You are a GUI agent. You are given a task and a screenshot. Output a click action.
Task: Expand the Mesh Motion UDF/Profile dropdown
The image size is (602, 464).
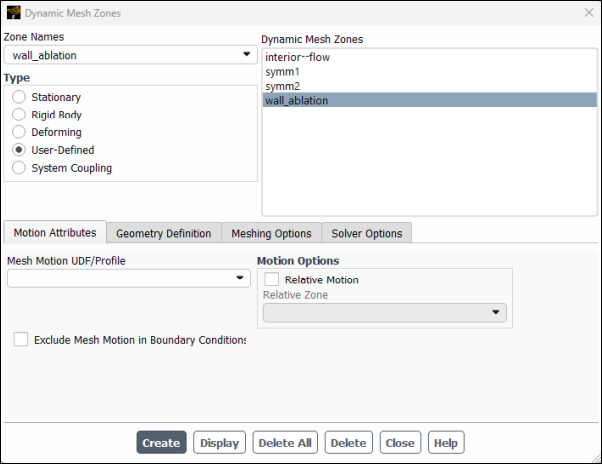click(128, 278)
